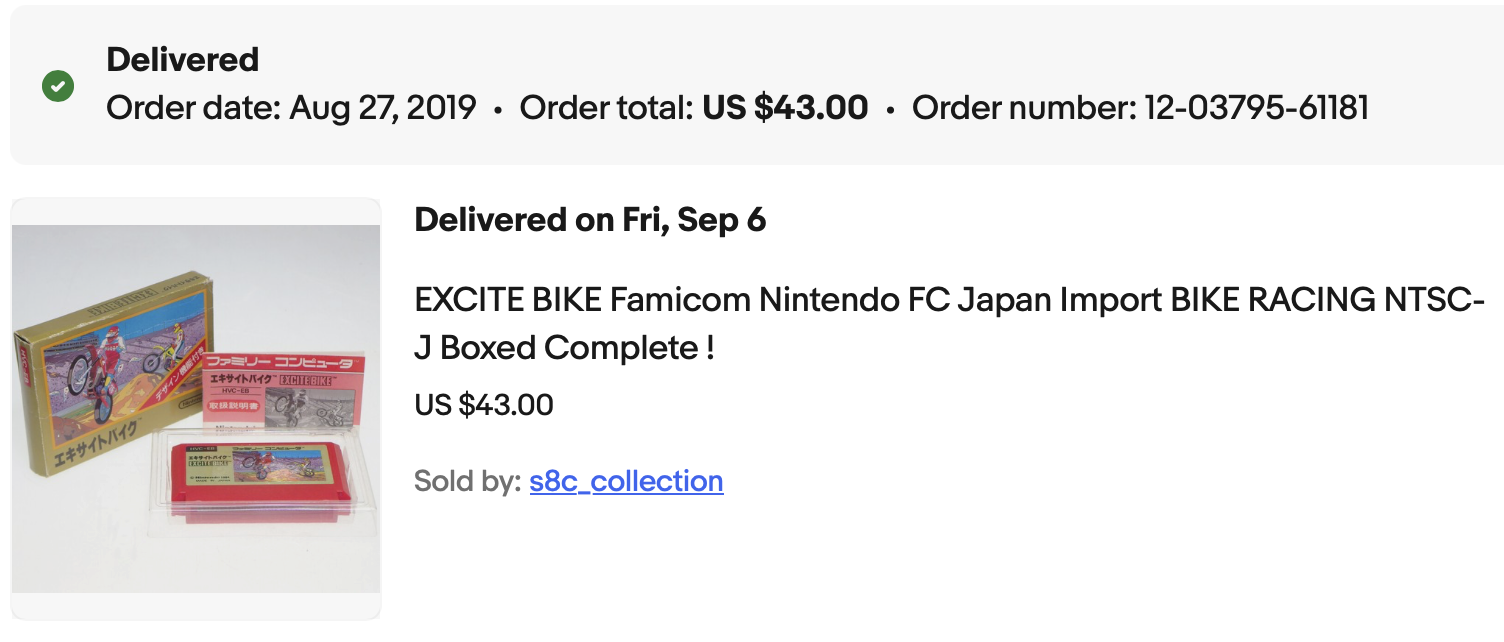This screenshot has height=642, width=1504.
Task: Click 'Delivered on Fri, Sep 6' text
Action: coord(590,220)
